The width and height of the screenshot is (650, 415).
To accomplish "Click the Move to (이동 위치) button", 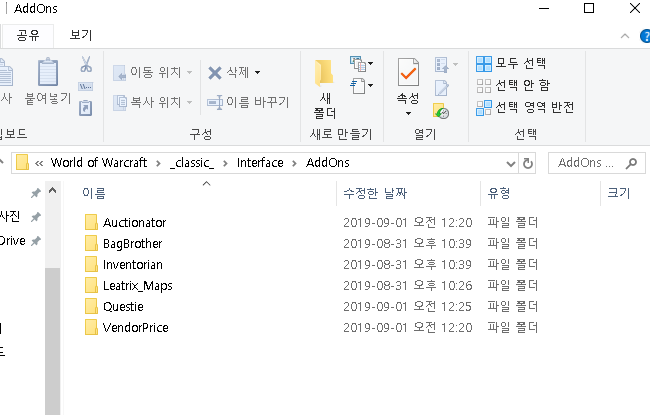I will coord(153,73).
